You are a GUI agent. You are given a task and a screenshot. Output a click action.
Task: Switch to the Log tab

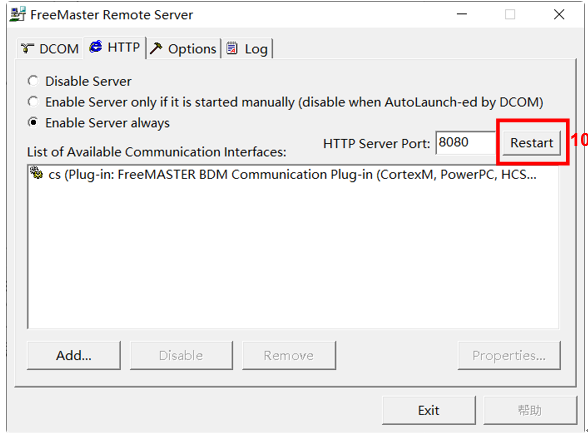click(x=247, y=48)
